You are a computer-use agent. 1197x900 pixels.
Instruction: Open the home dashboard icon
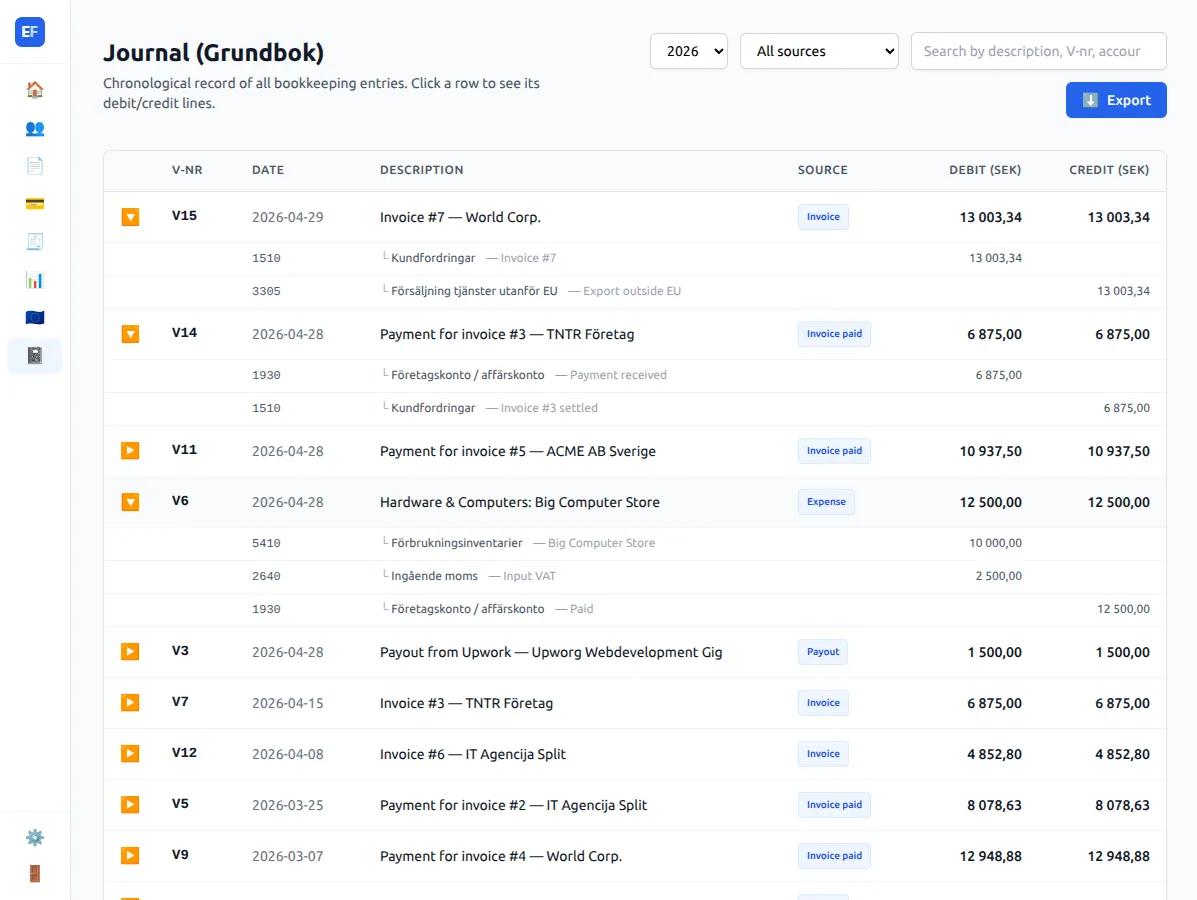(x=34, y=90)
